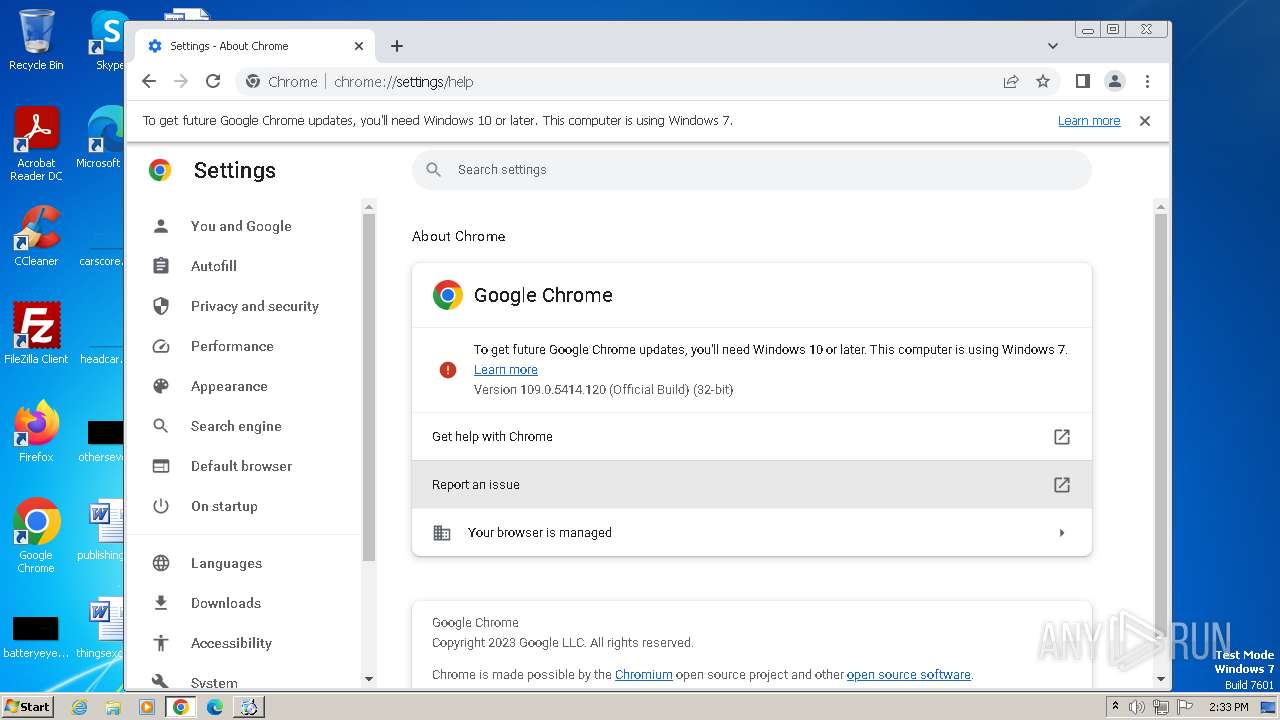This screenshot has height=720, width=1280.
Task: Select FileZilla Client desktop icon
Action: click(x=36, y=333)
